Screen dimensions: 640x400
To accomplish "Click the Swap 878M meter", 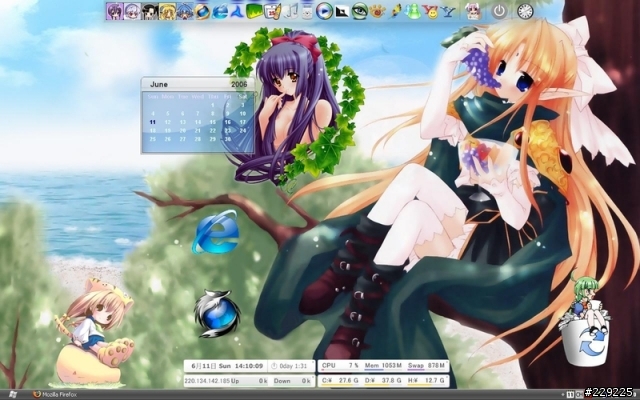I will pyautogui.click(x=426, y=366).
